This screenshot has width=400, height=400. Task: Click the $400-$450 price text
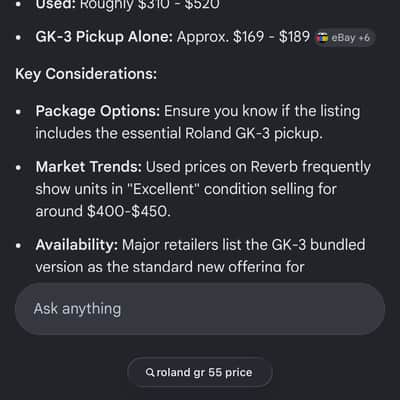[128, 211]
